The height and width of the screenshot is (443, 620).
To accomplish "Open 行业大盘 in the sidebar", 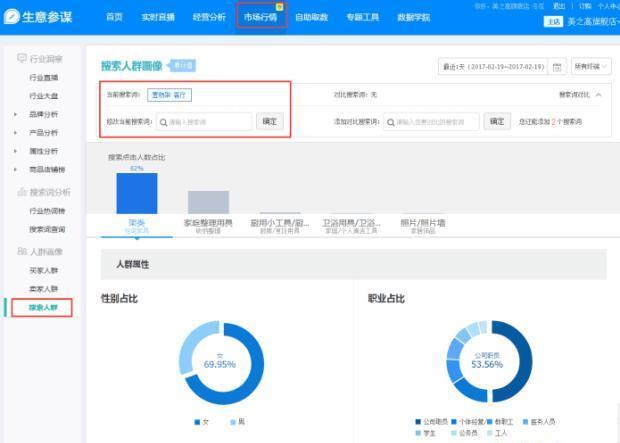I will coord(43,96).
